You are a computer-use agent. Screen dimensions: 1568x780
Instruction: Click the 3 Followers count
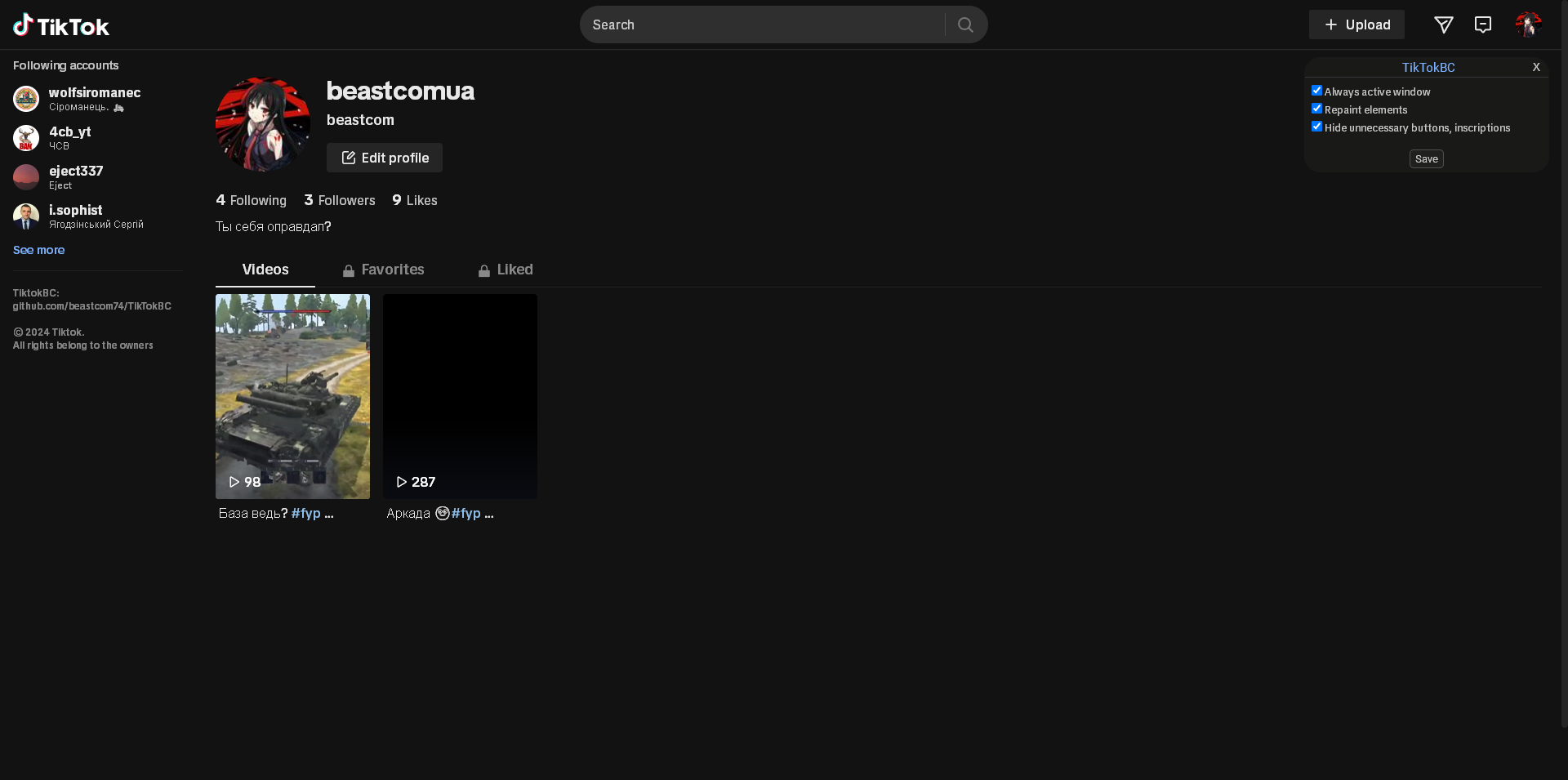pyautogui.click(x=340, y=200)
